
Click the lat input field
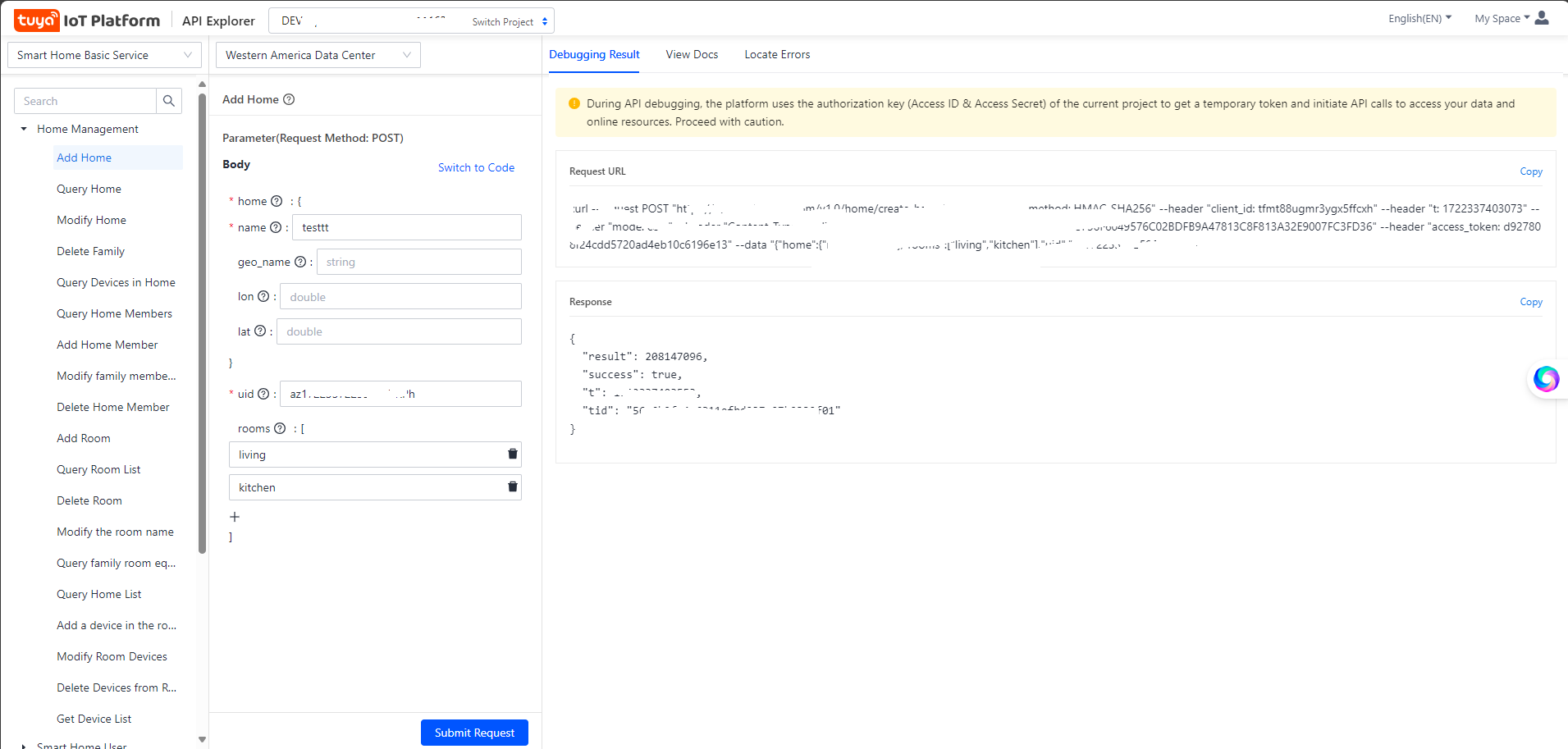tap(399, 331)
